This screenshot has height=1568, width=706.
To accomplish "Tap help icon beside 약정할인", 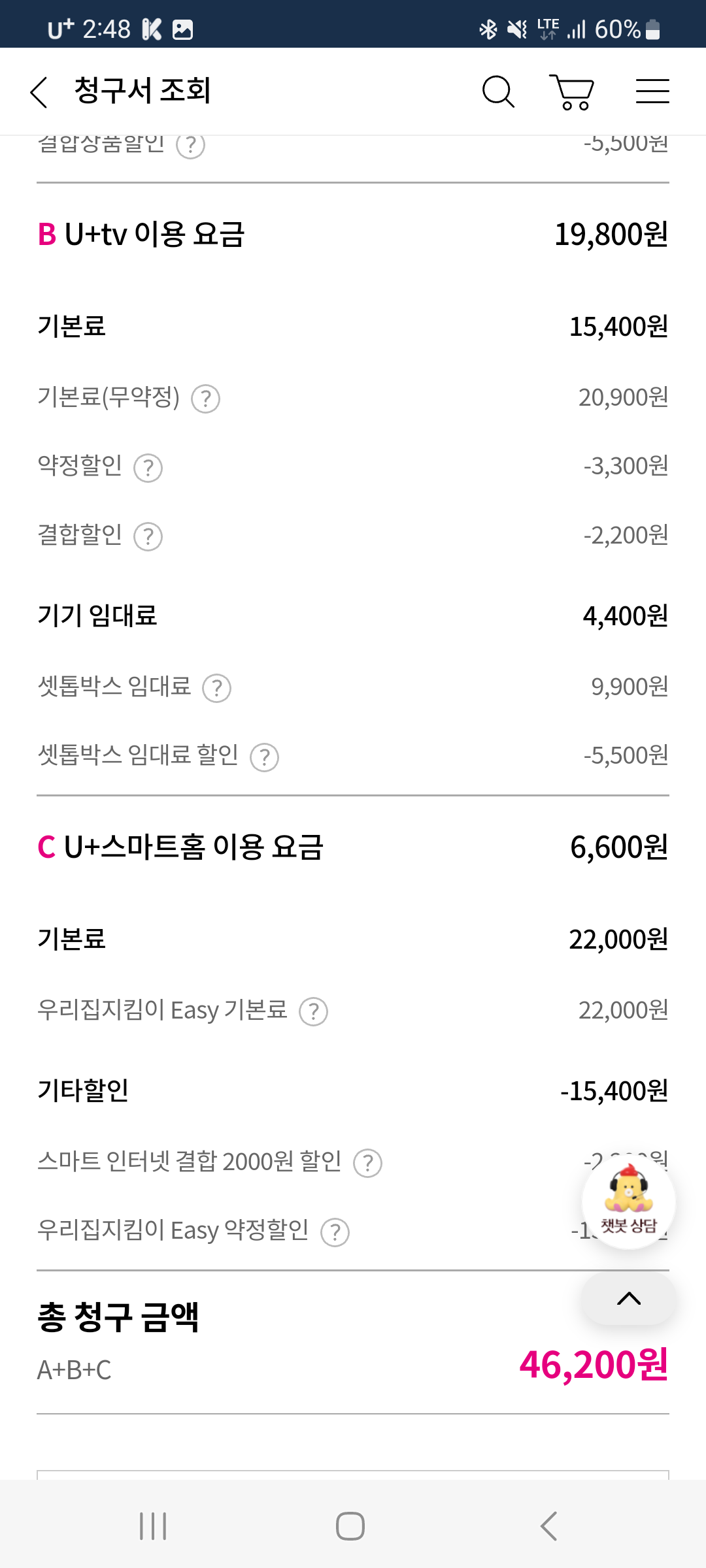I will tap(148, 468).
